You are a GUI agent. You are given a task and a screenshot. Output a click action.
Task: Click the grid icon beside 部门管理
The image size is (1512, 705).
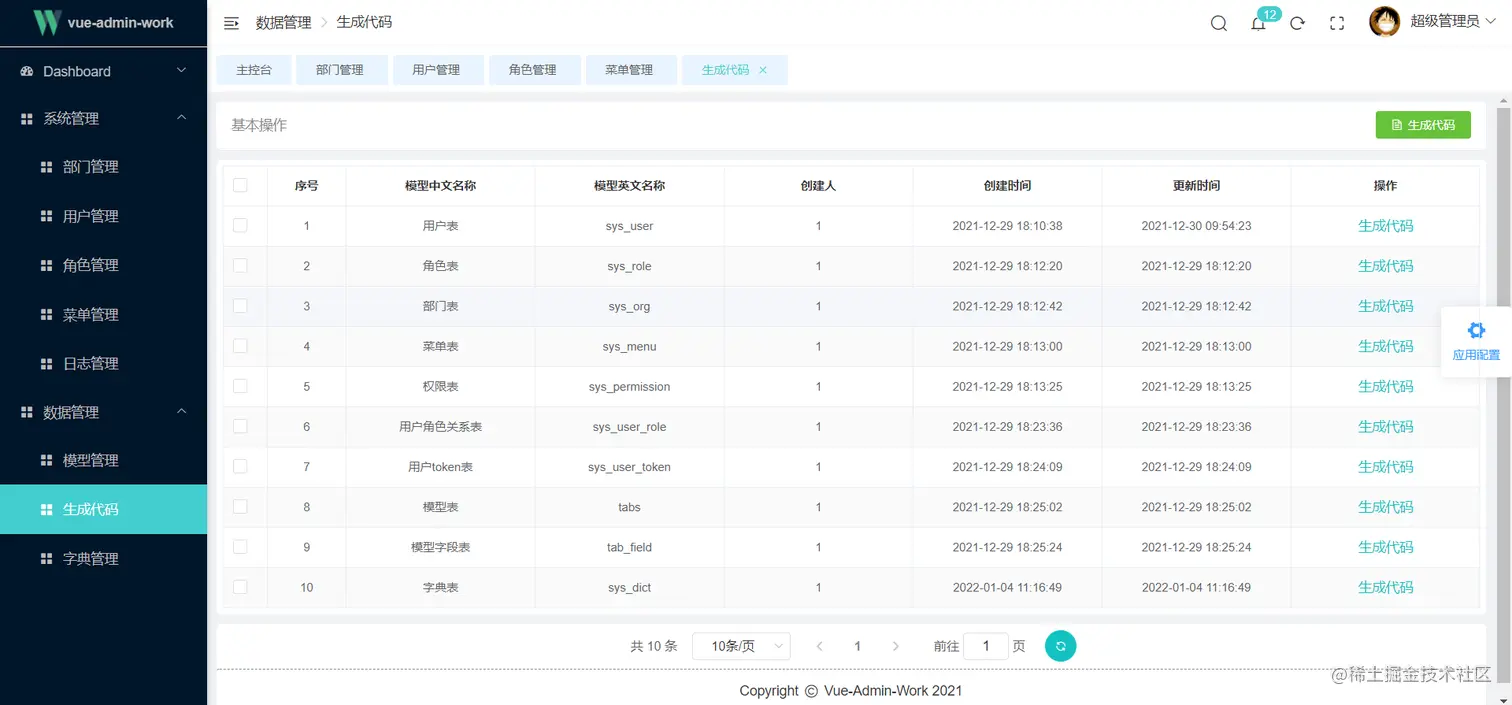click(46, 167)
